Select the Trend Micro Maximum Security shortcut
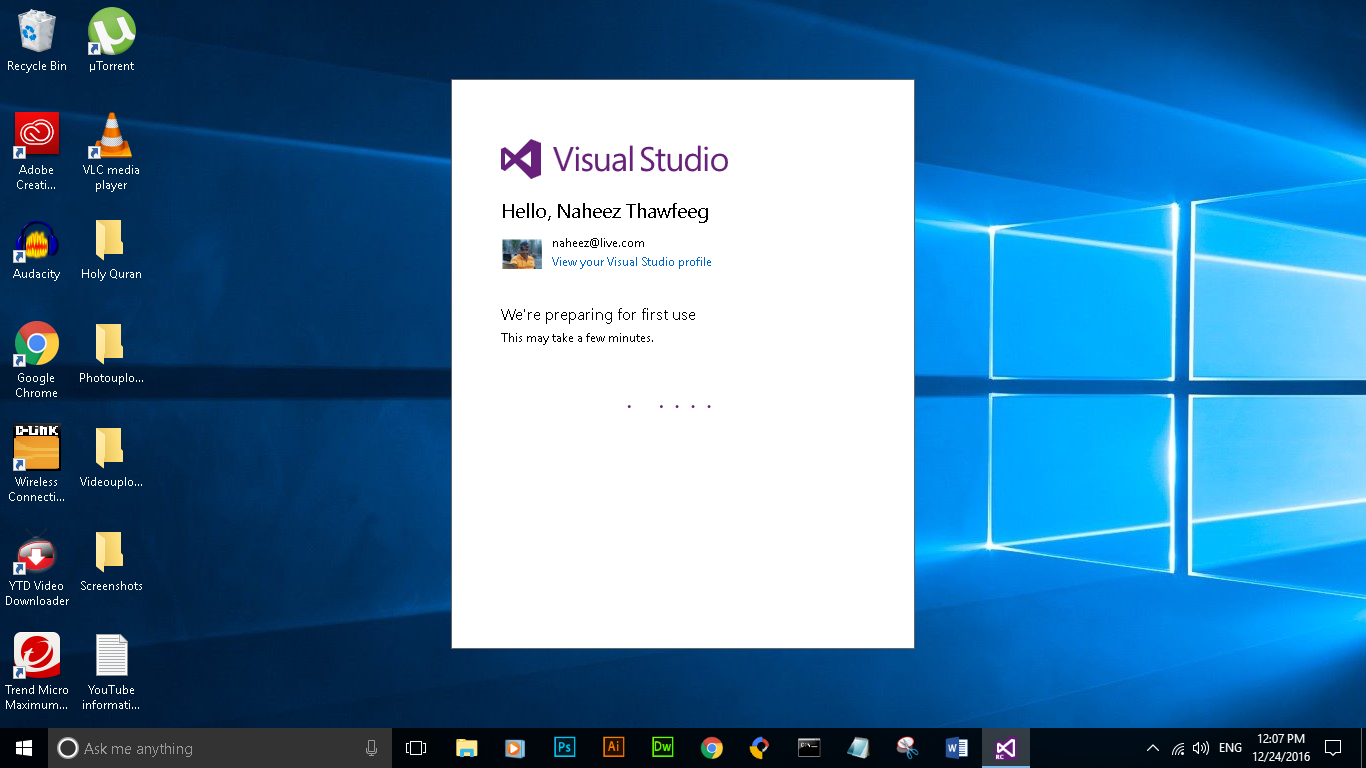 [x=37, y=672]
